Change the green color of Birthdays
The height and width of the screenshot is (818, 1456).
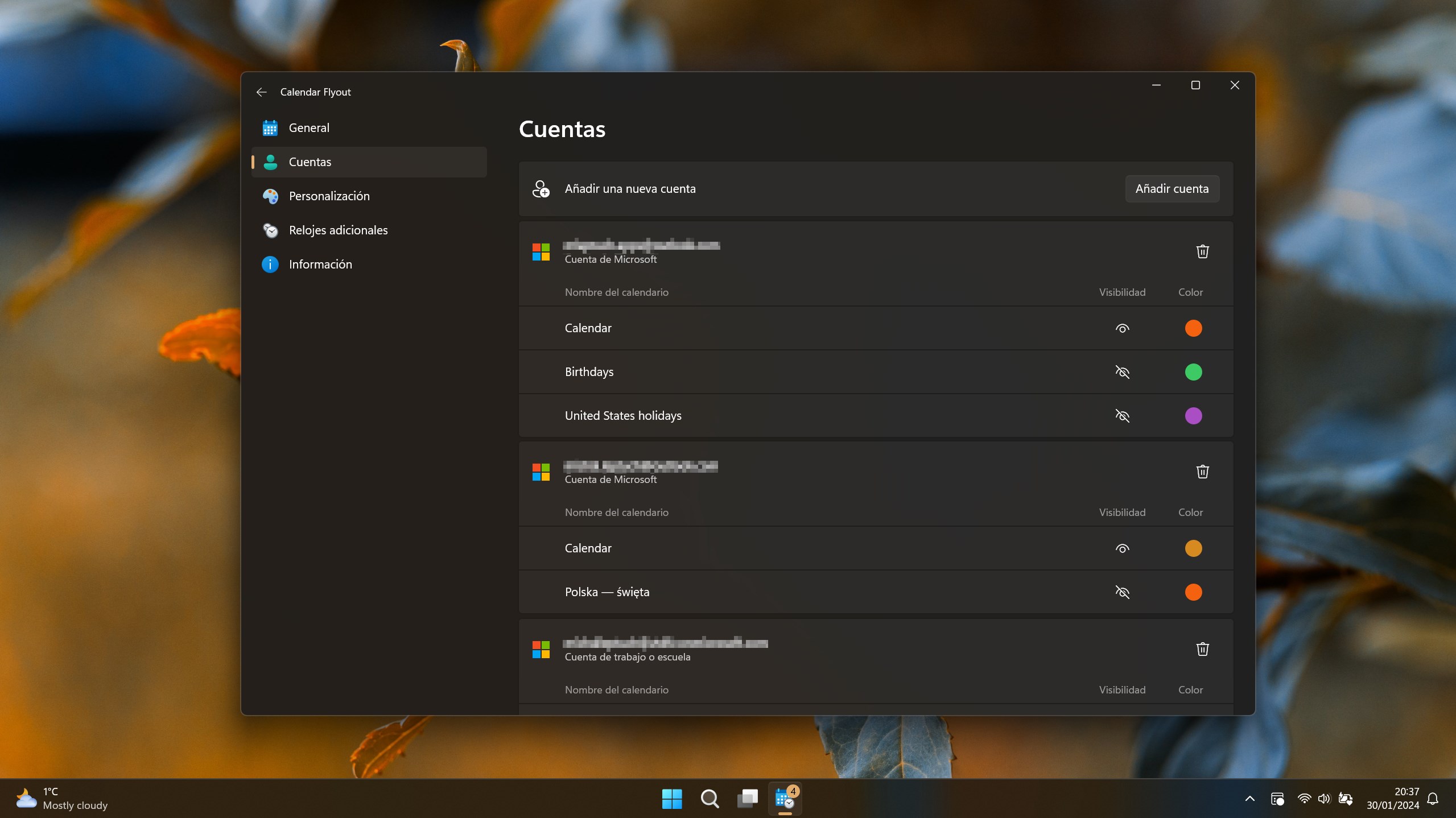click(x=1193, y=372)
